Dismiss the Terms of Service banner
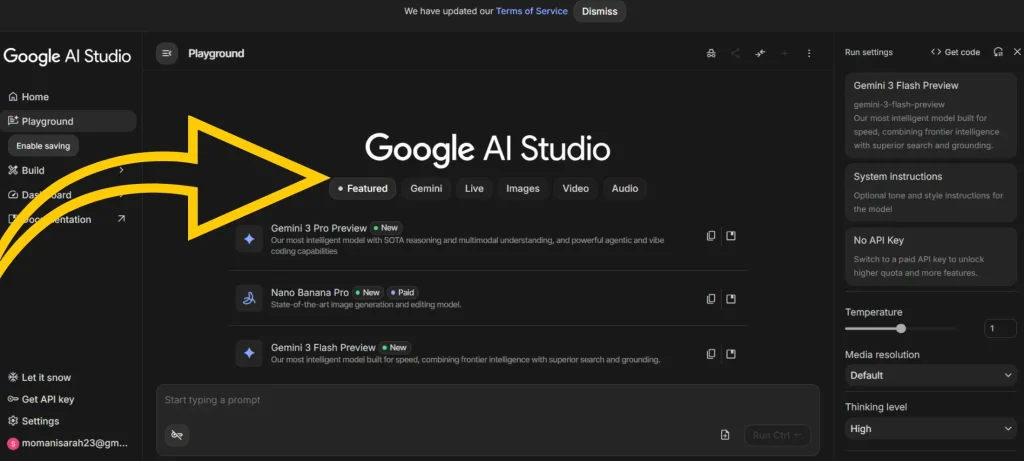 point(600,11)
